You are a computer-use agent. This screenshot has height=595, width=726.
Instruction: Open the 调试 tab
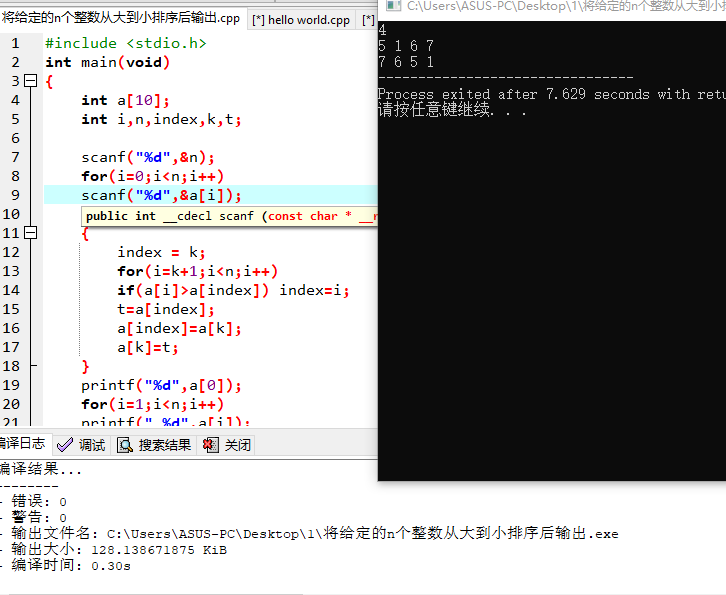[x=81, y=445]
